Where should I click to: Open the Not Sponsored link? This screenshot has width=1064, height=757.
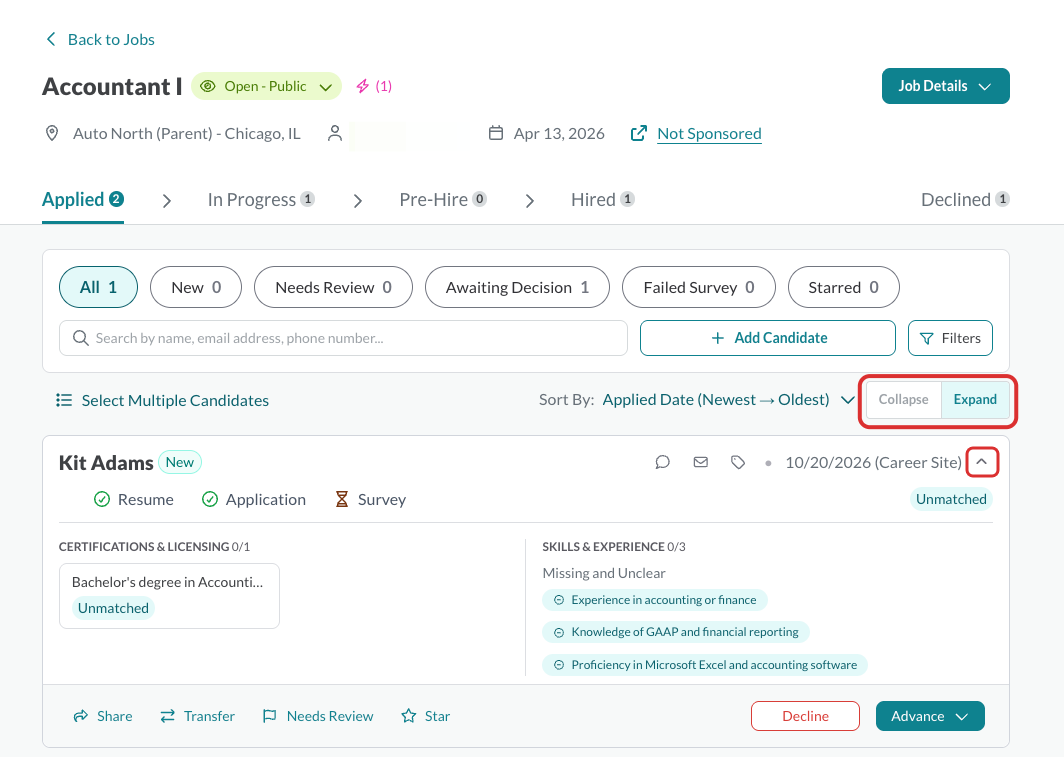click(709, 133)
